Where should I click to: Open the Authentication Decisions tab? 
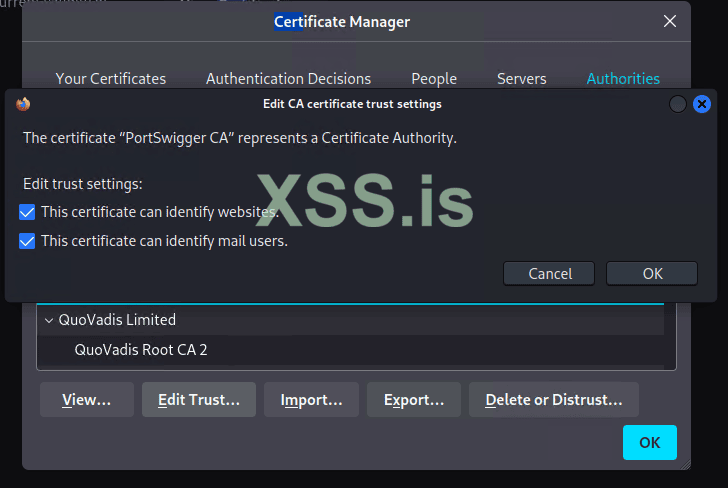click(288, 78)
